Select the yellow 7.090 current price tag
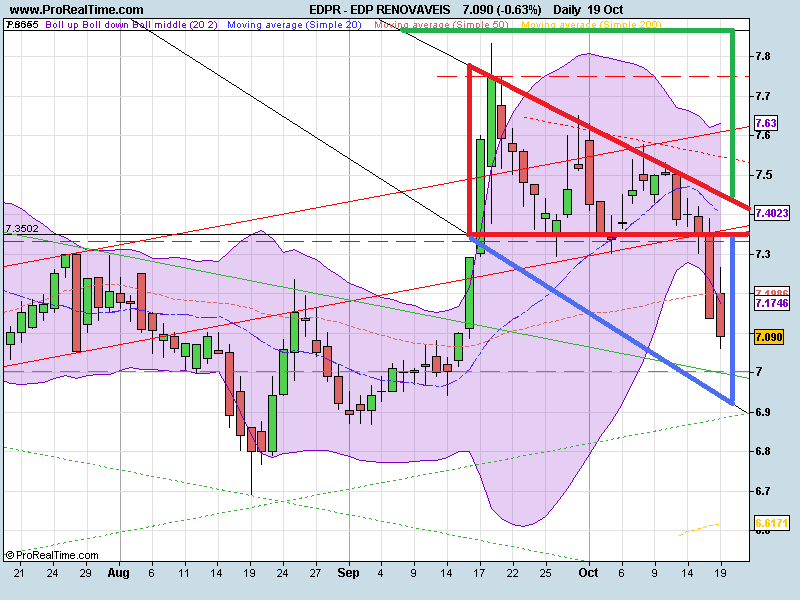 [x=769, y=337]
